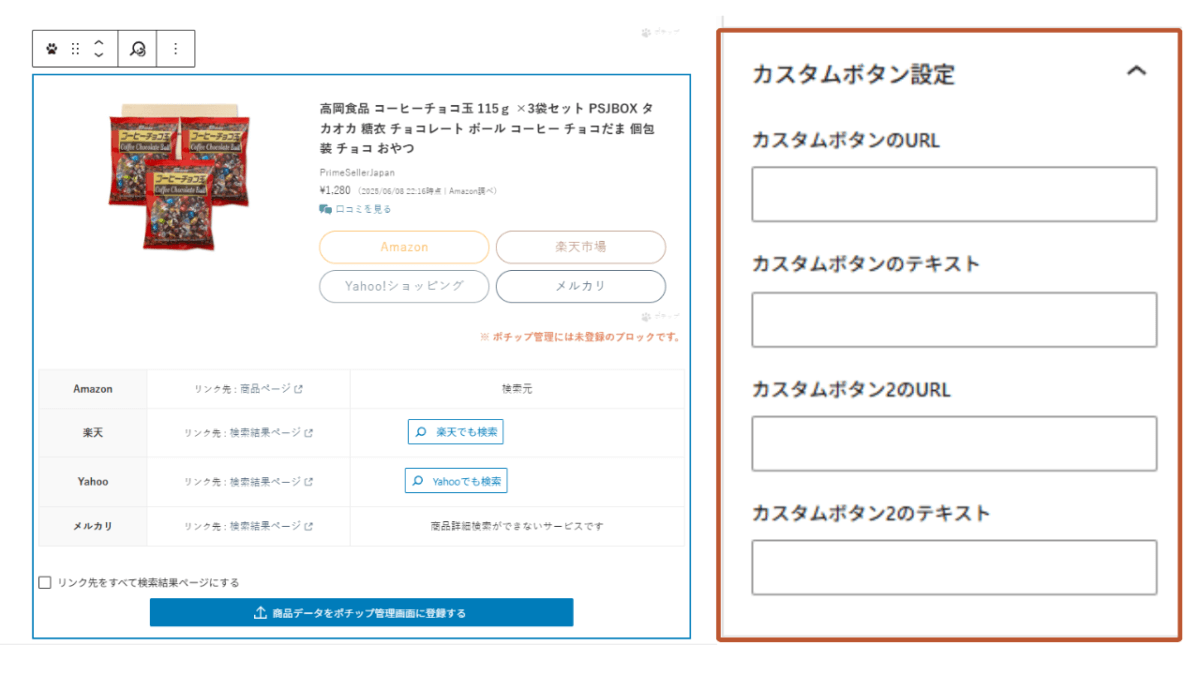Click the external link icon in Yahoo row
The image size is (1200, 675).
point(308,482)
